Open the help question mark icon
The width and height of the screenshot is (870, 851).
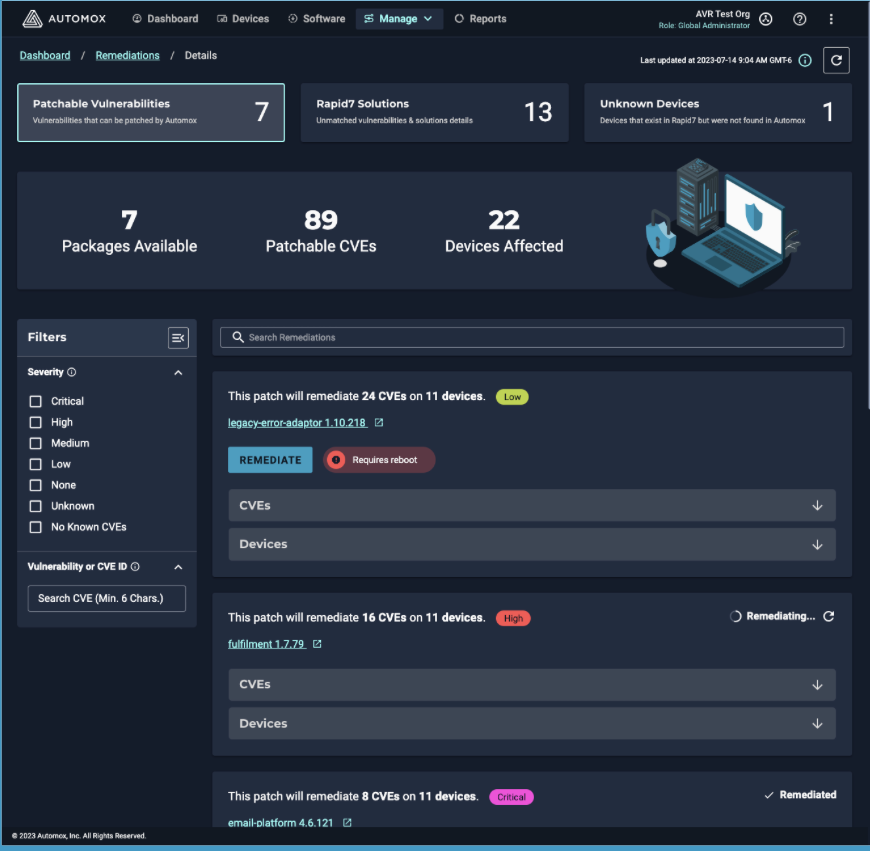pos(800,19)
